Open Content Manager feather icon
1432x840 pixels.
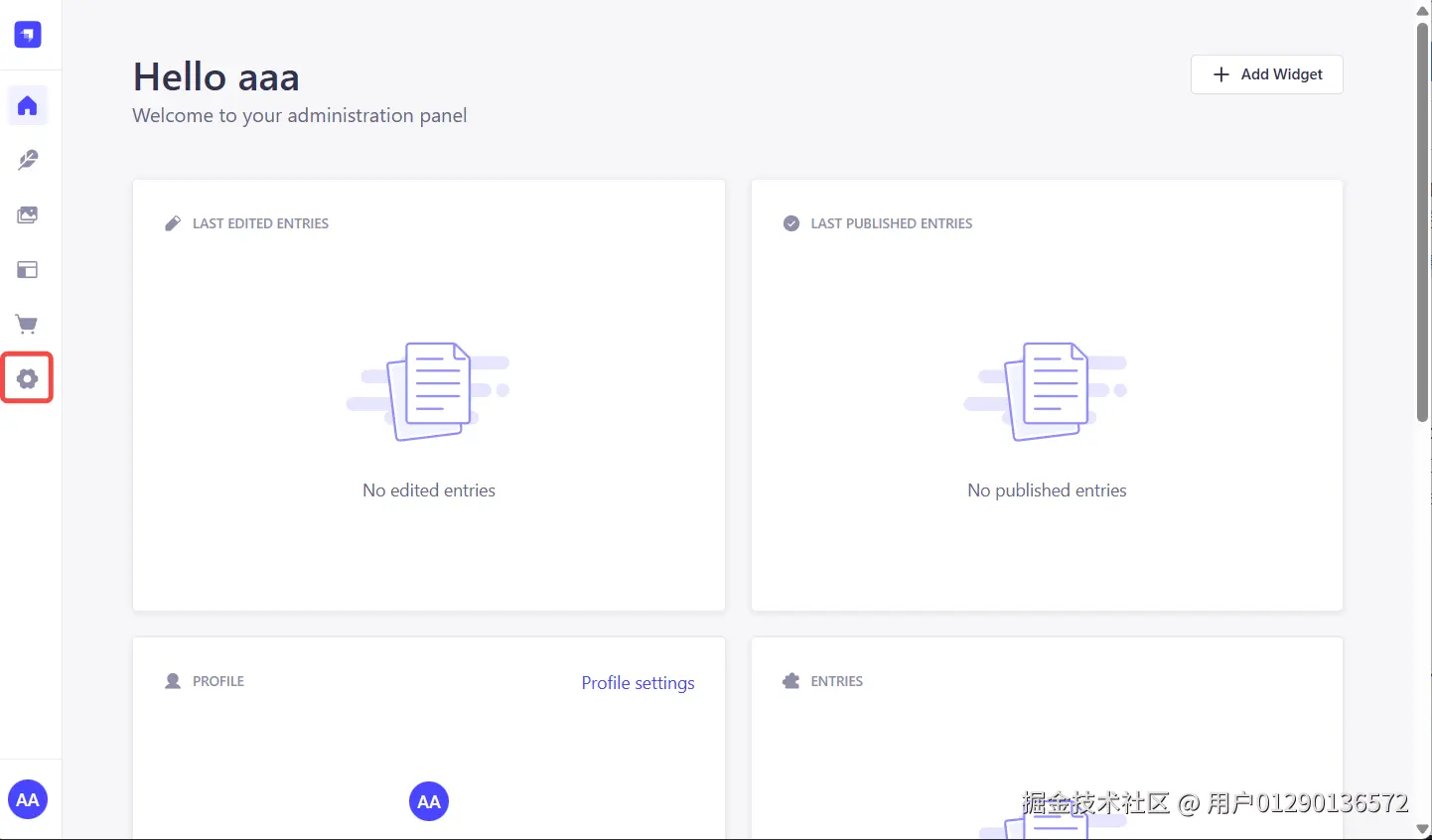28,160
